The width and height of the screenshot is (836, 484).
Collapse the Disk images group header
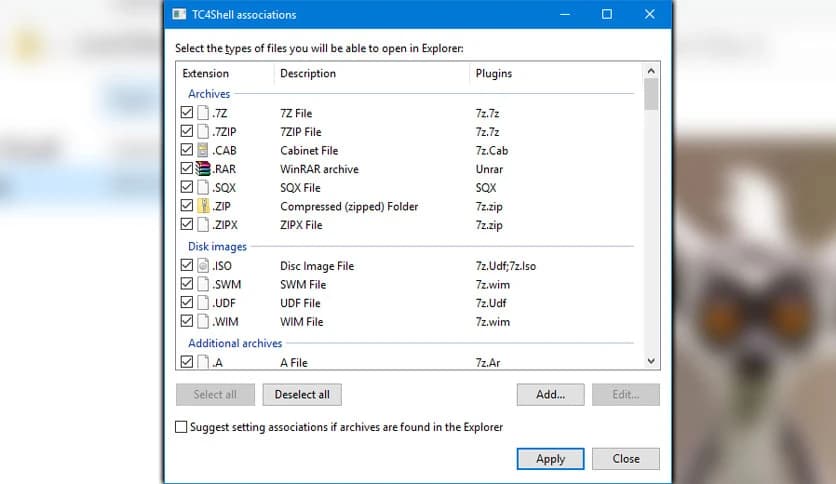click(x=217, y=246)
